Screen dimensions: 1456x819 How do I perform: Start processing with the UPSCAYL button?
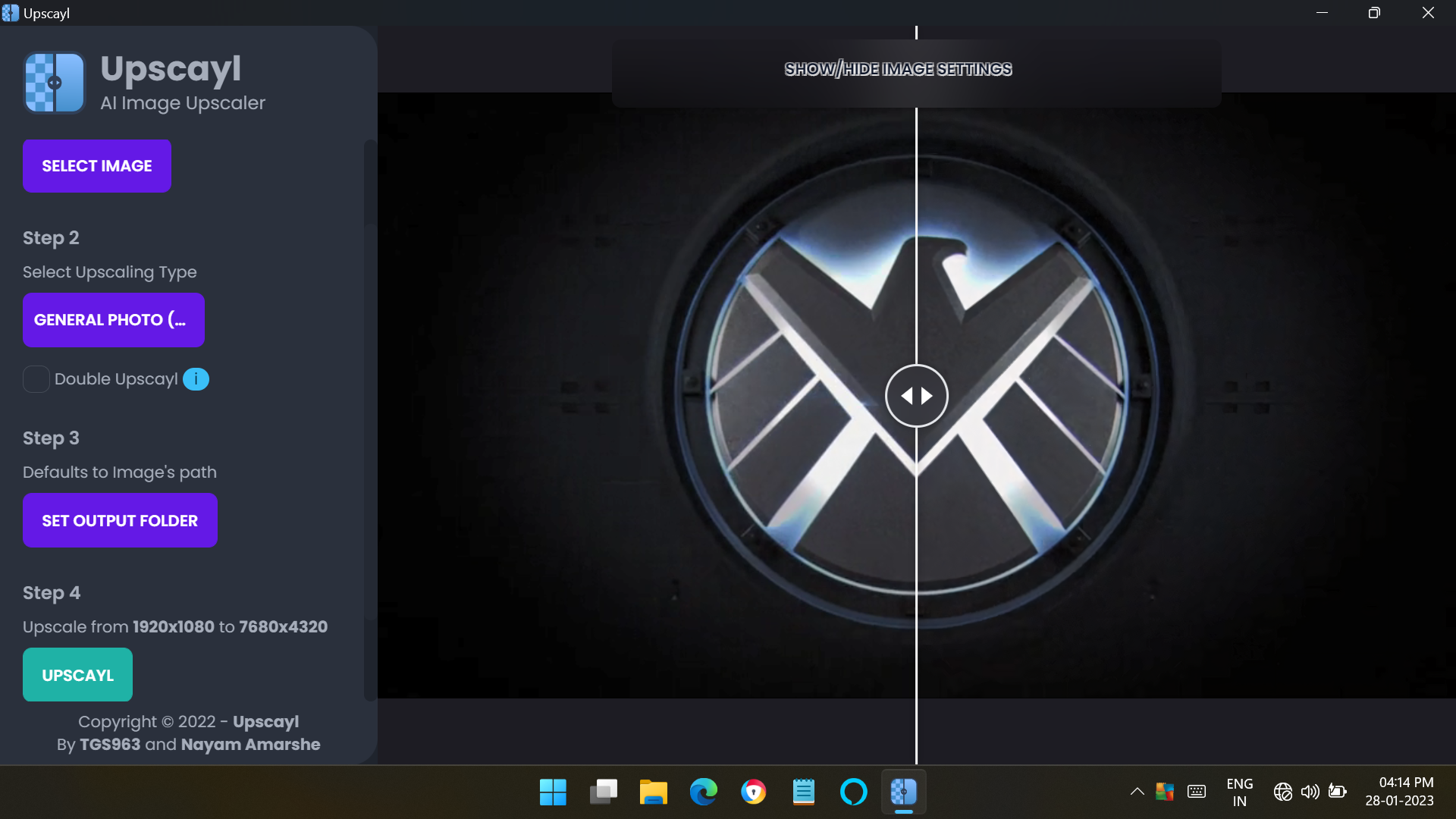click(77, 675)
